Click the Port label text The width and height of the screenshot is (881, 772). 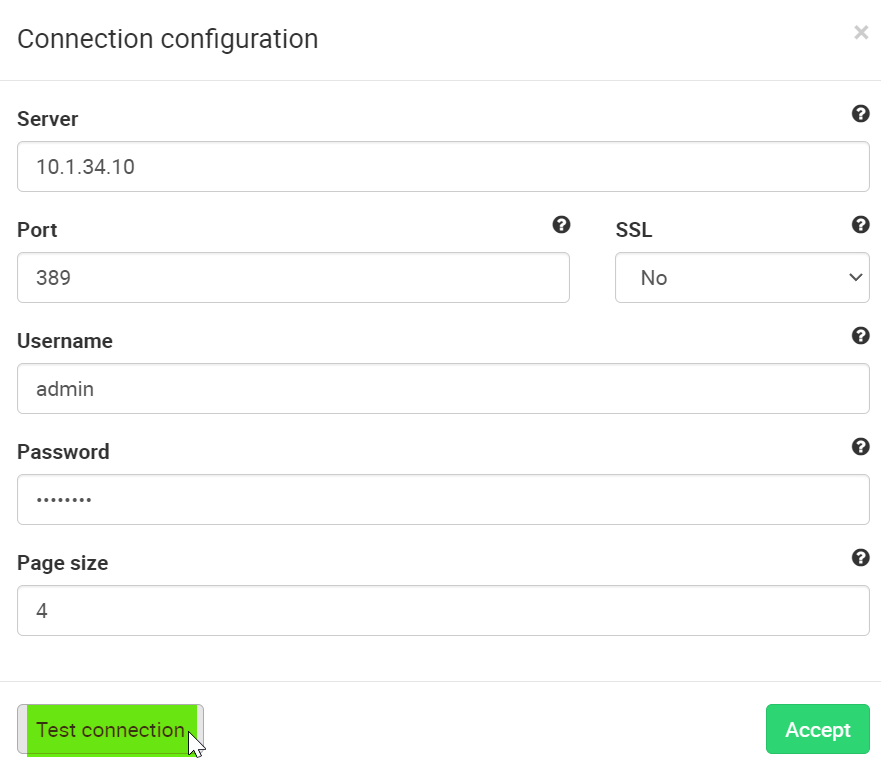[37, 230]
